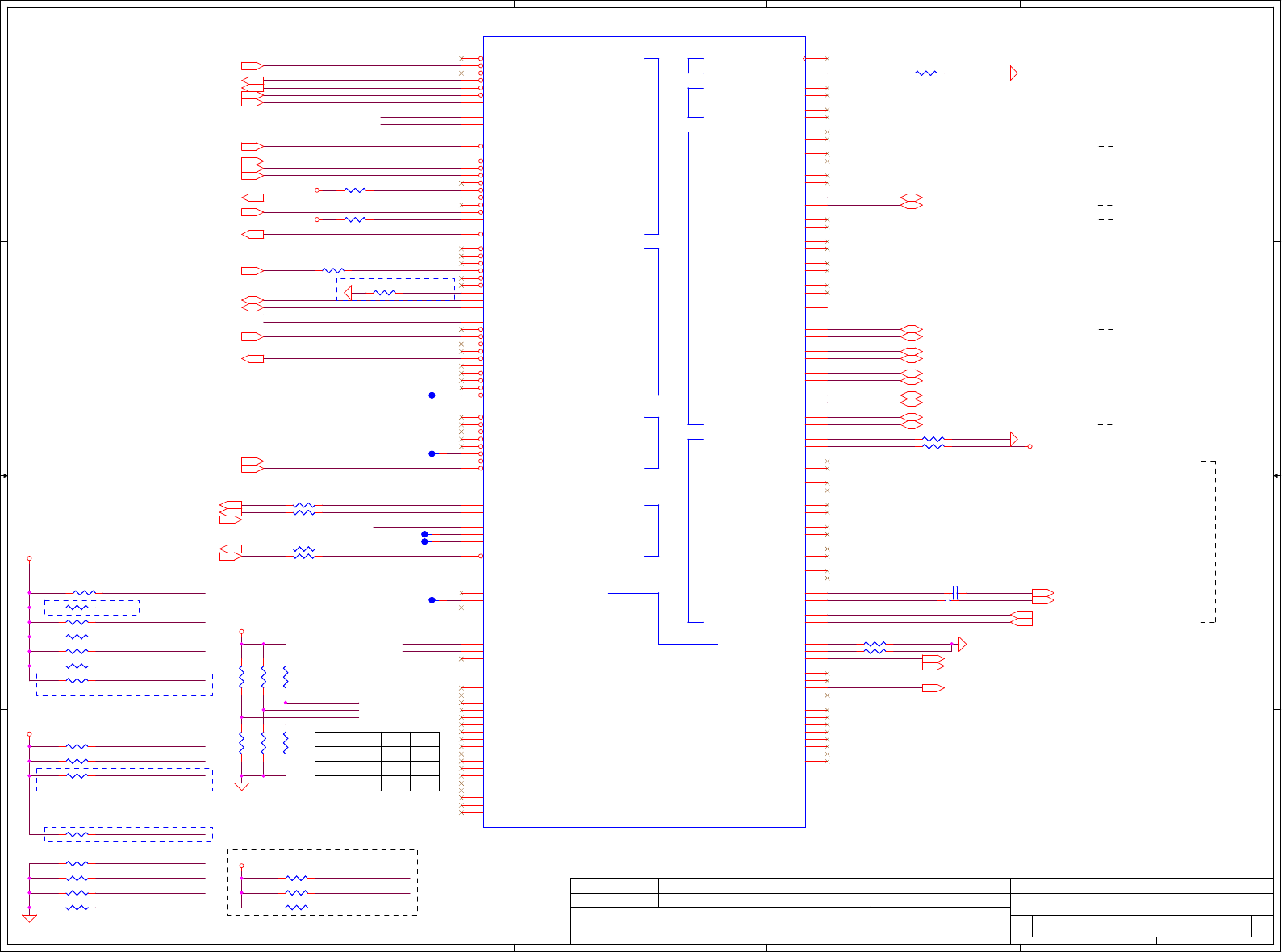Select the sheet border arrow on the left edge
The height and width of the screenshot is (952, 1282).
pyautogui.click(x=4, y=476)
